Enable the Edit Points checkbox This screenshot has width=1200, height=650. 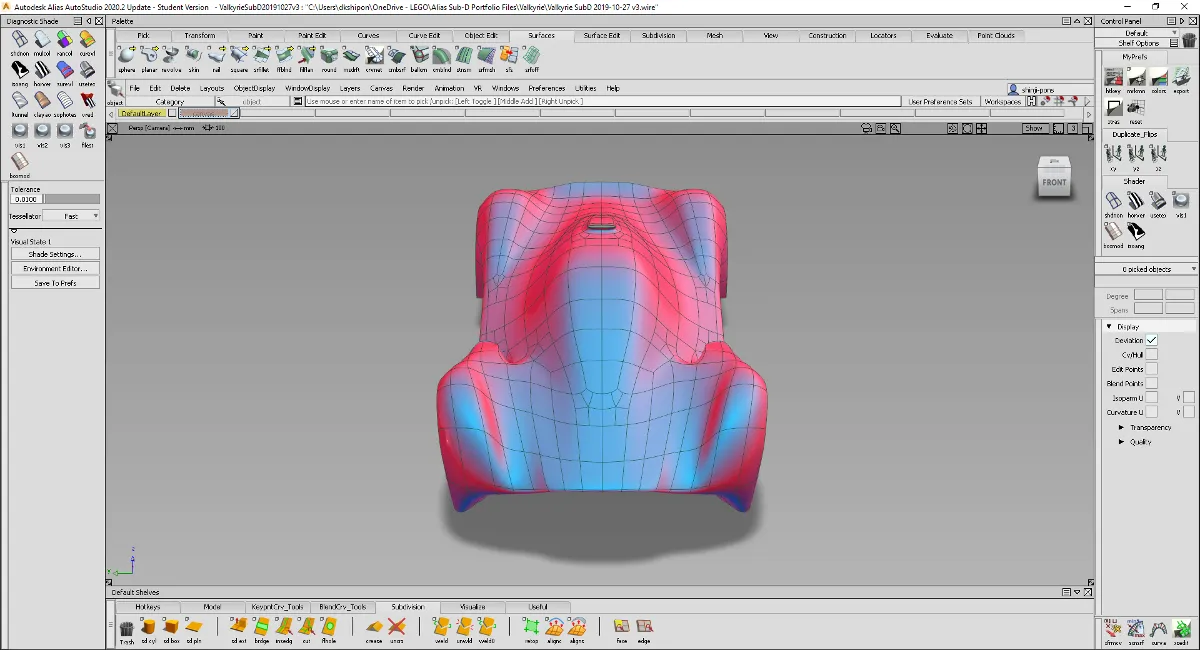1152,369
